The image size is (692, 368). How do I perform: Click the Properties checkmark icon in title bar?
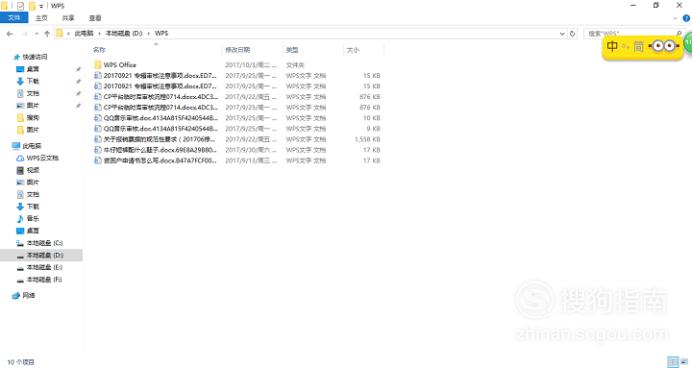click(20, 6)
